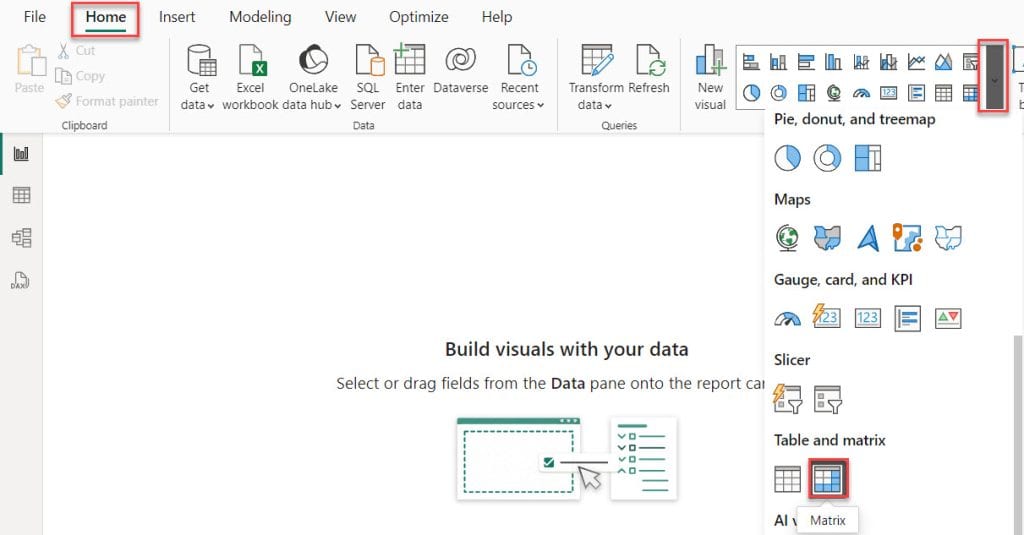Choose new Slicer with lightning bolt
Viewport: 1024px width, 535px height.
(788, 398)
